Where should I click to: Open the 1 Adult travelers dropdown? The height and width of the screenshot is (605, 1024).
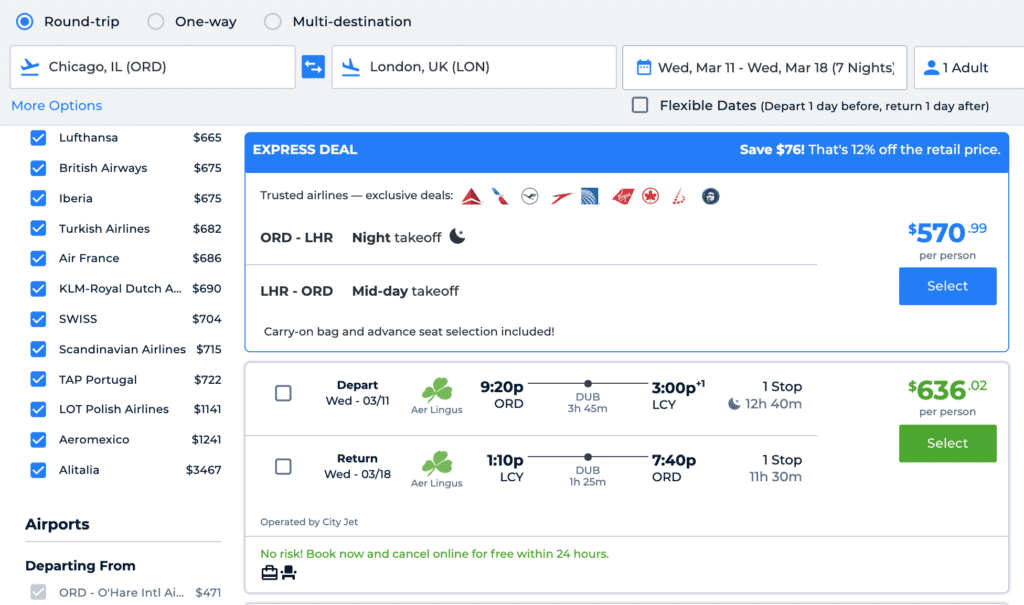[966, 67]
